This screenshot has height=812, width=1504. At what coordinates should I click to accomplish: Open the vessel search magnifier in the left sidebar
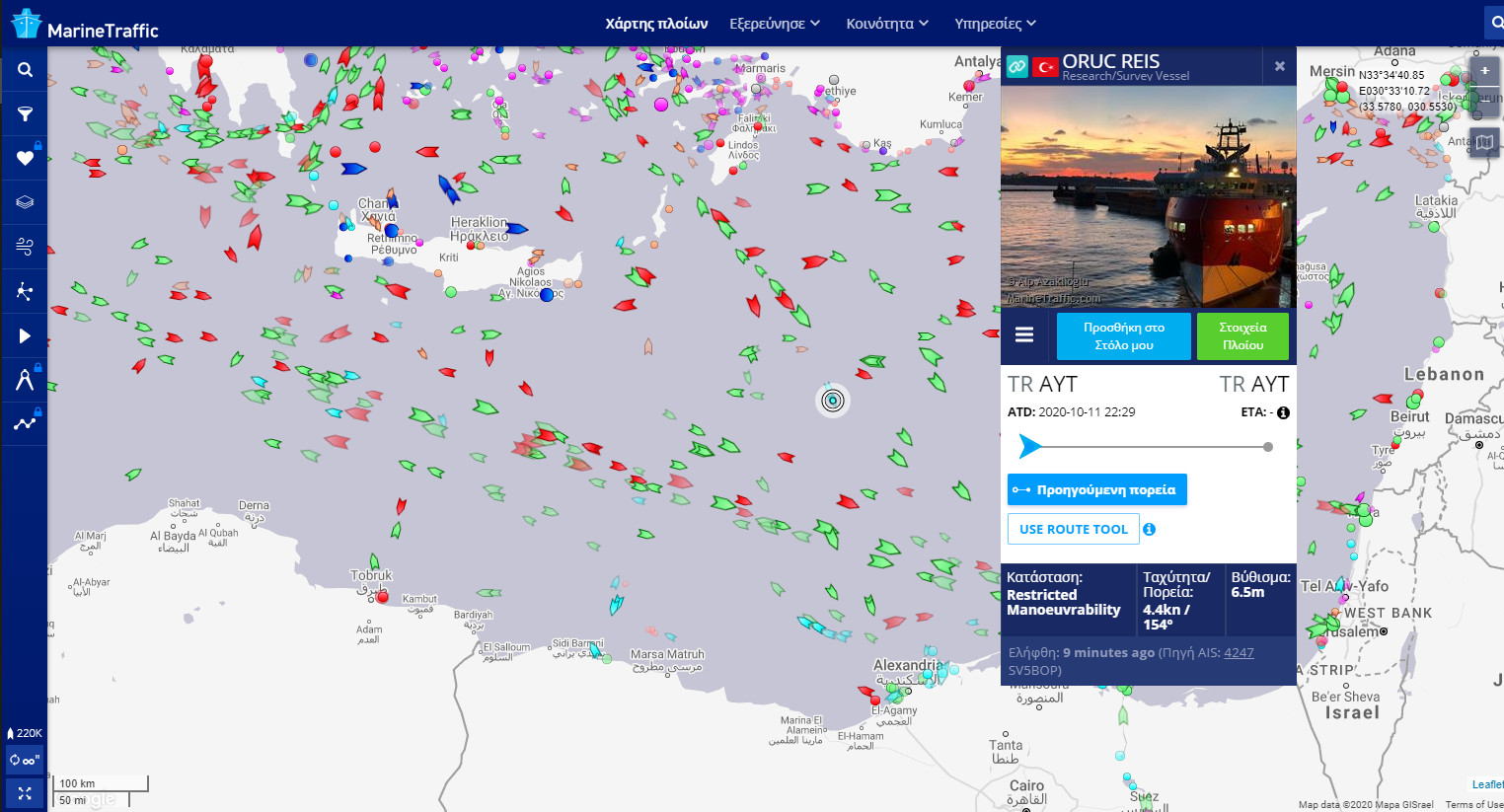tap(25, 70)
